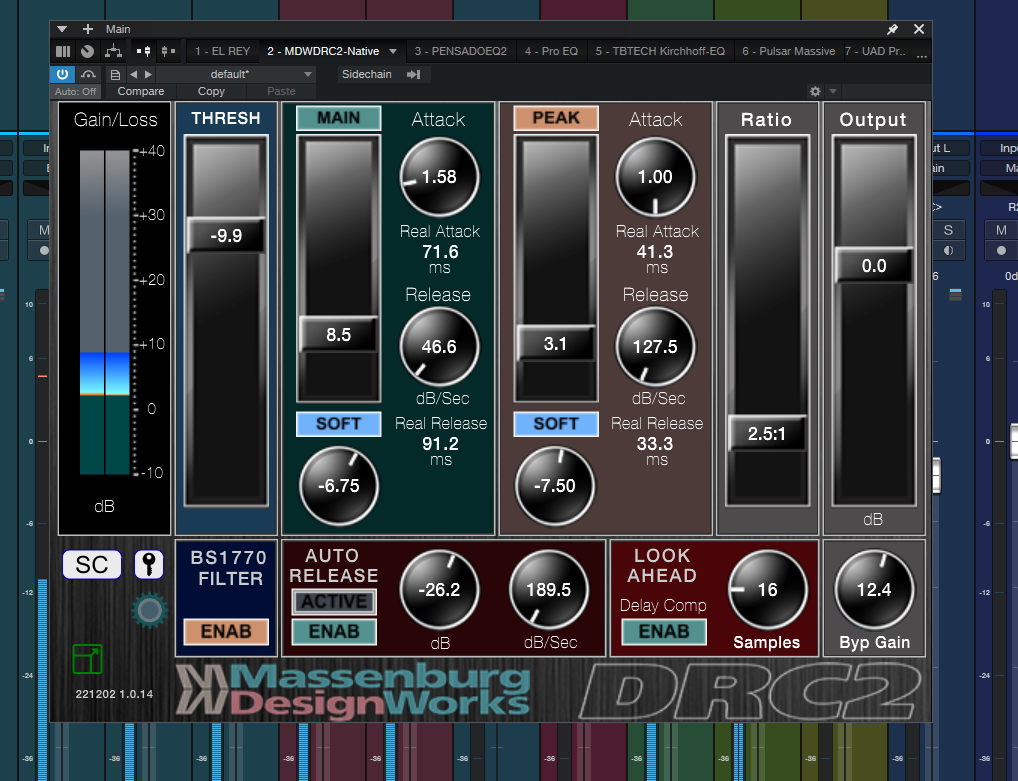Toggle the plugin power bypass button

[63, 74]
